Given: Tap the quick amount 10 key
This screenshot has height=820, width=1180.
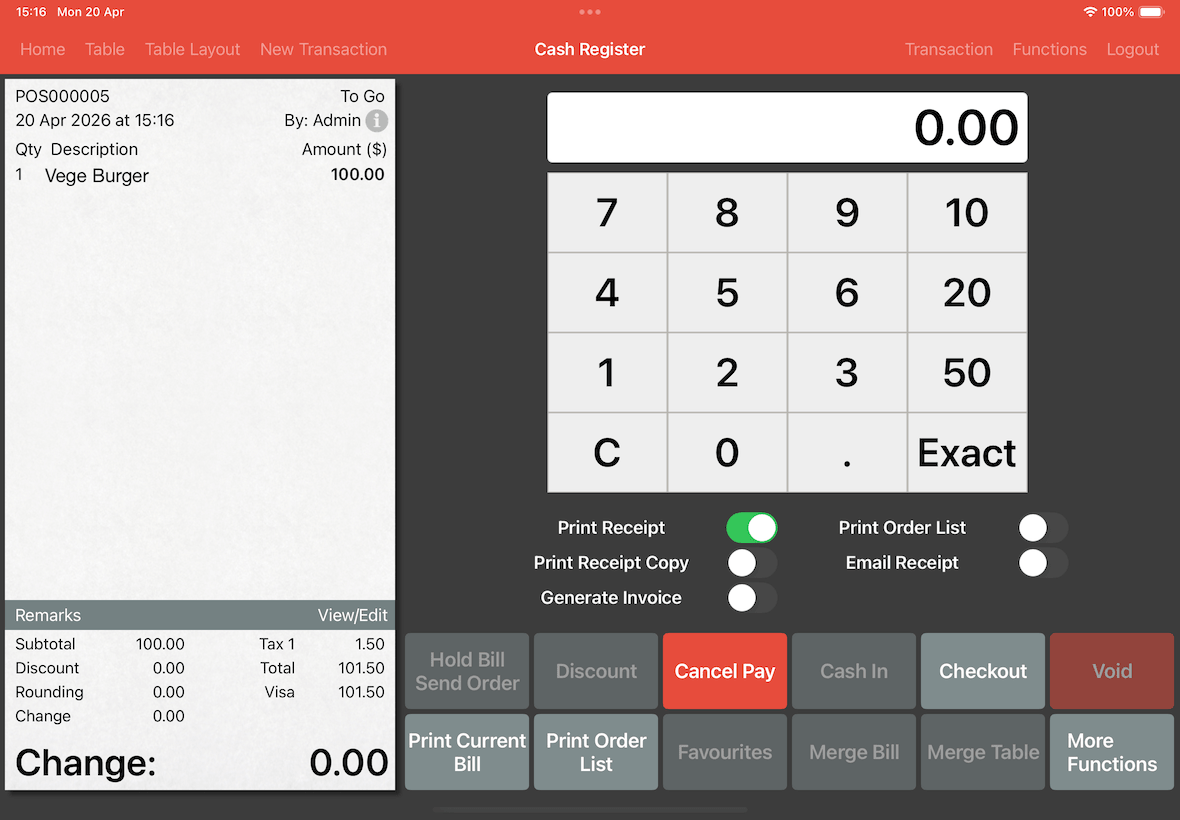Looking at the screenshot, I should 967,213.
